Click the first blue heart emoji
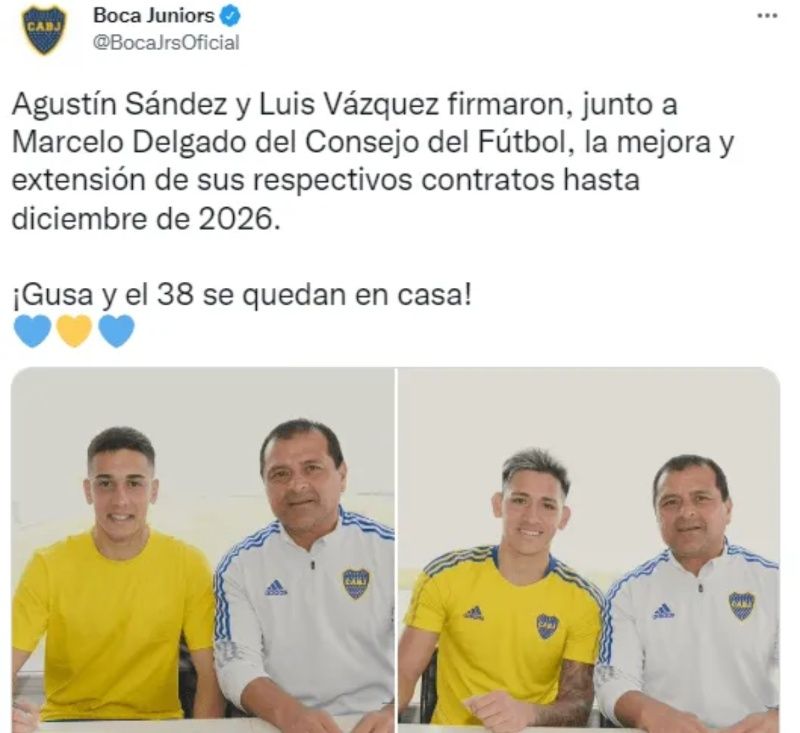This screenshot has width=800, height=733. [x=33, y=331]
